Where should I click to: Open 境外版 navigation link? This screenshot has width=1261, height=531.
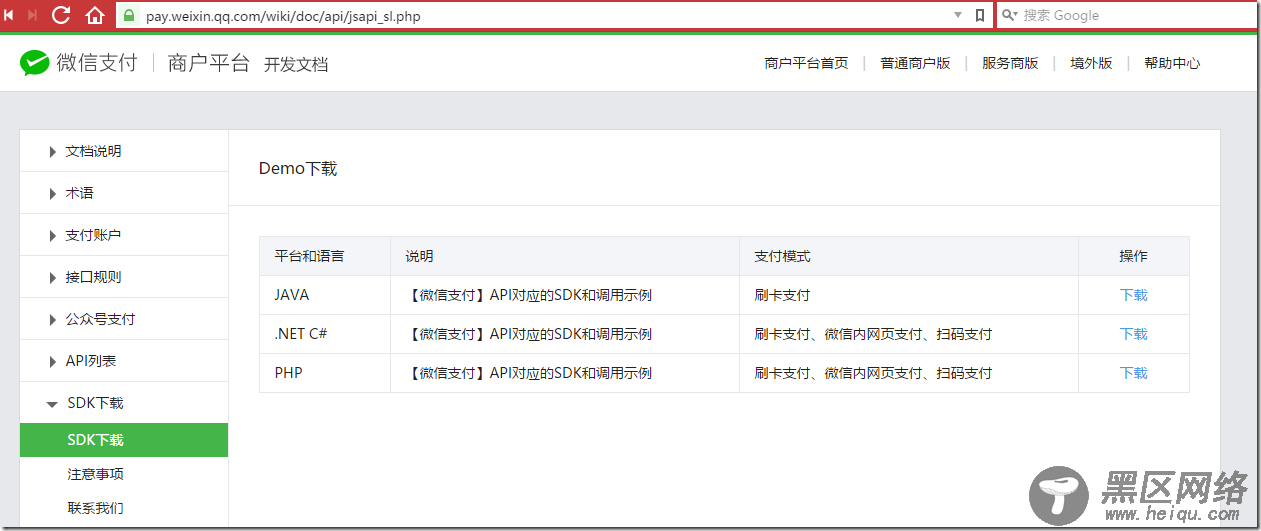pos(1091,63)
